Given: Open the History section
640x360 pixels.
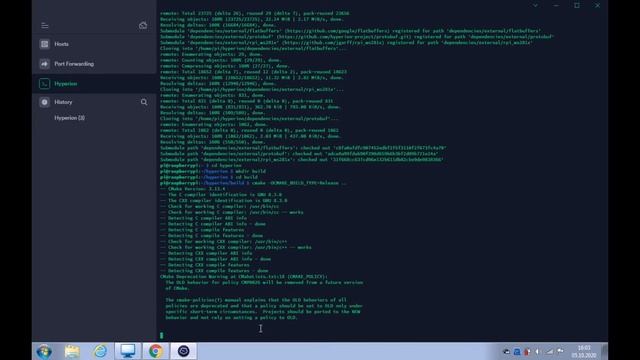Looking at the screenshot, I should point(63,102).
